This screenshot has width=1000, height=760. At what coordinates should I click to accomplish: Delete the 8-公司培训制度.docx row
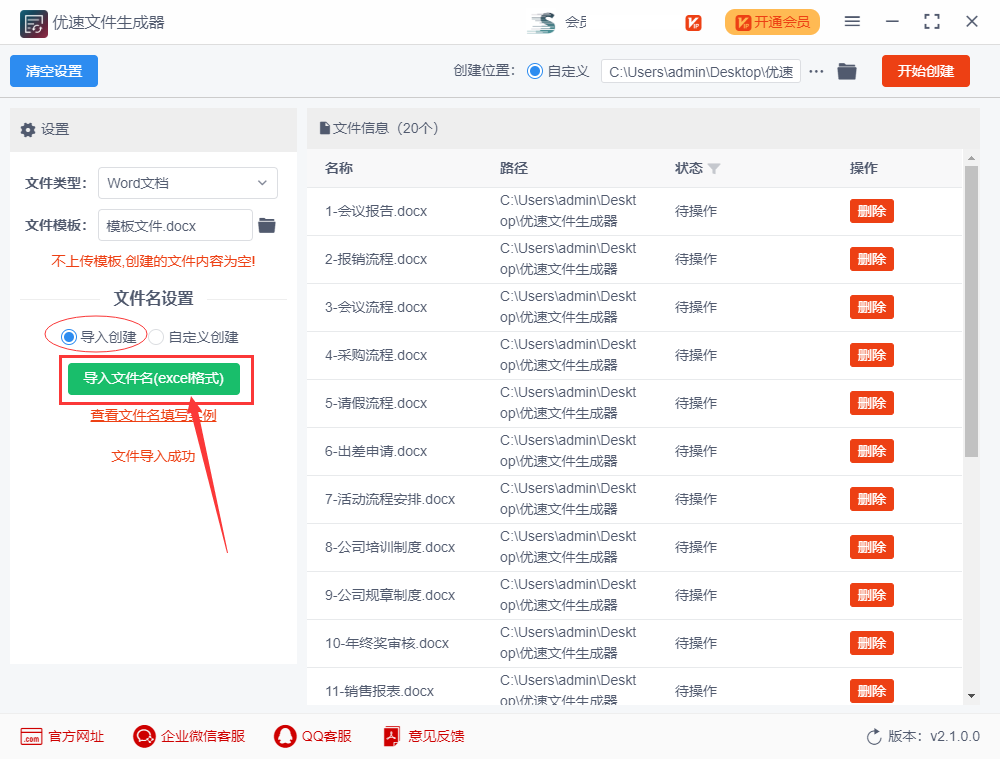click(872, 547)
